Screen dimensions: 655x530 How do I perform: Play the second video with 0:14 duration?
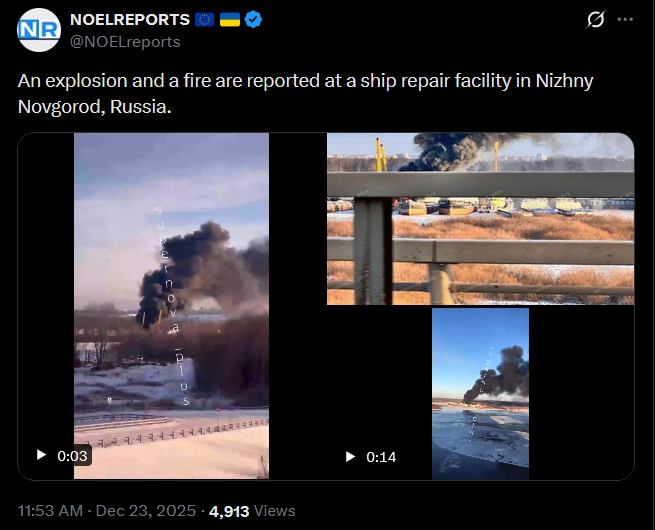(350, 456)
